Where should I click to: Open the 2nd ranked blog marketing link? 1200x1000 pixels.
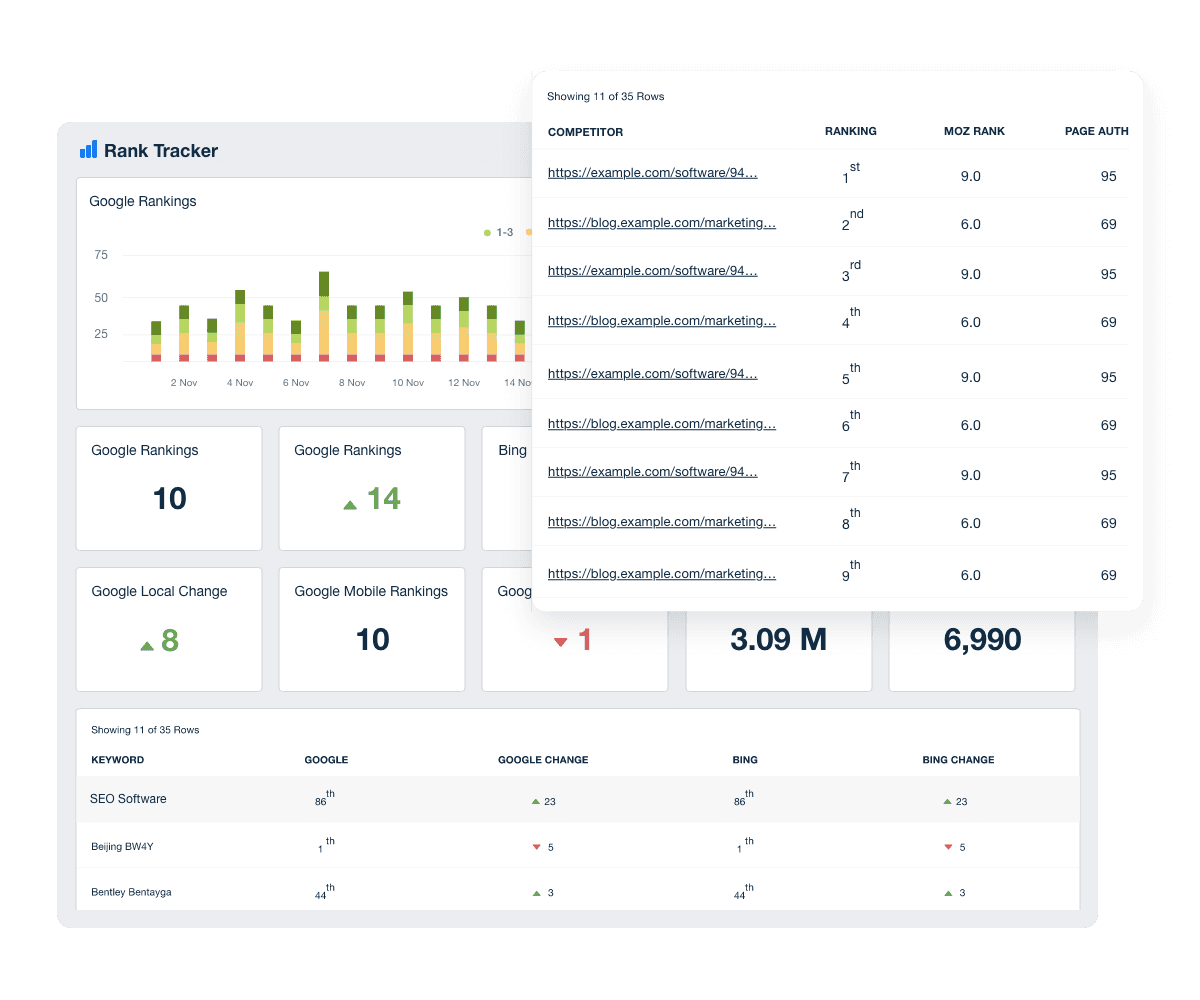click(661, 222)
